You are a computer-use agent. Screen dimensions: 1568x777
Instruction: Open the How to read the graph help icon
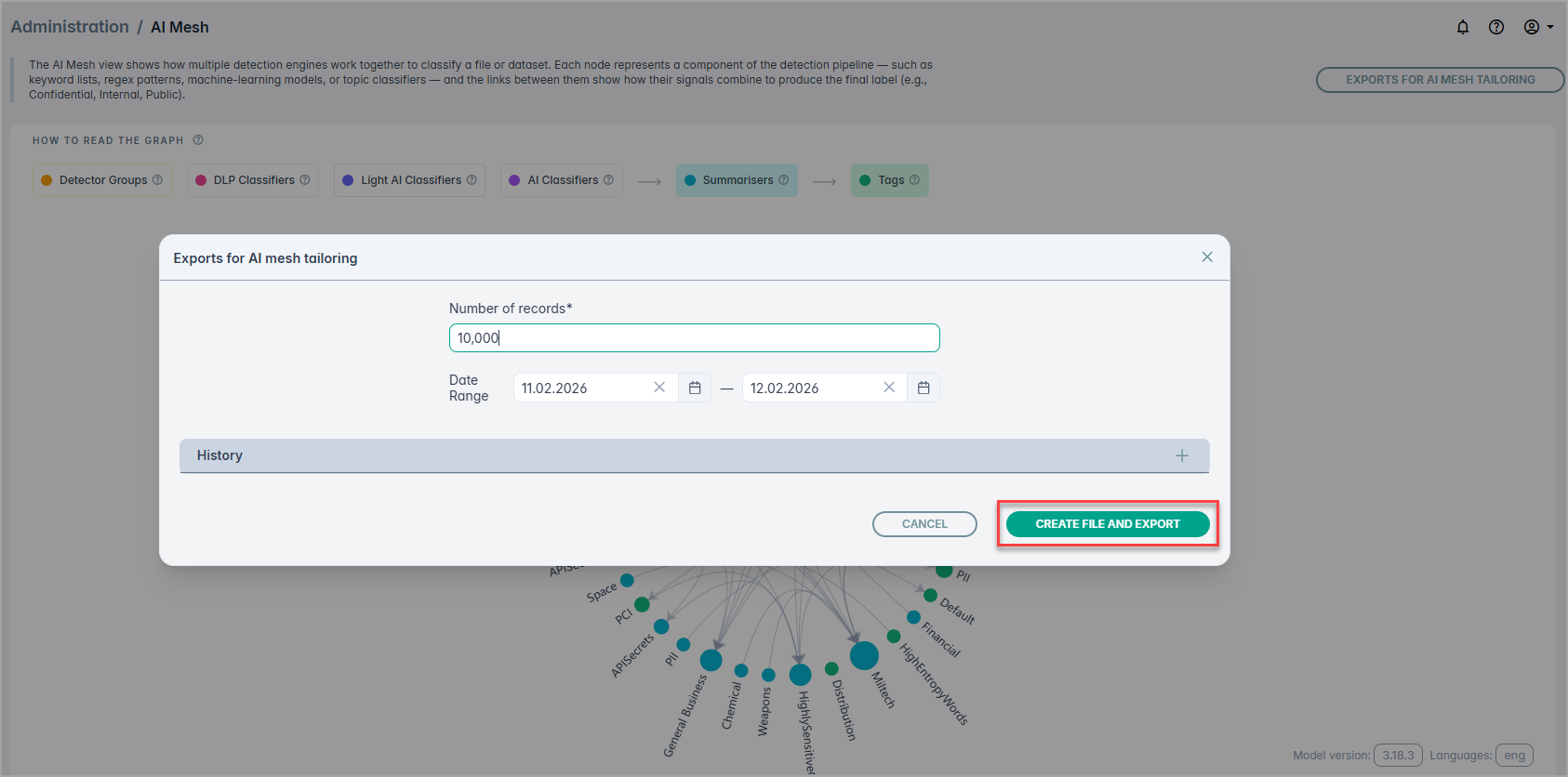pyautogui.click(x=198, y=140)
